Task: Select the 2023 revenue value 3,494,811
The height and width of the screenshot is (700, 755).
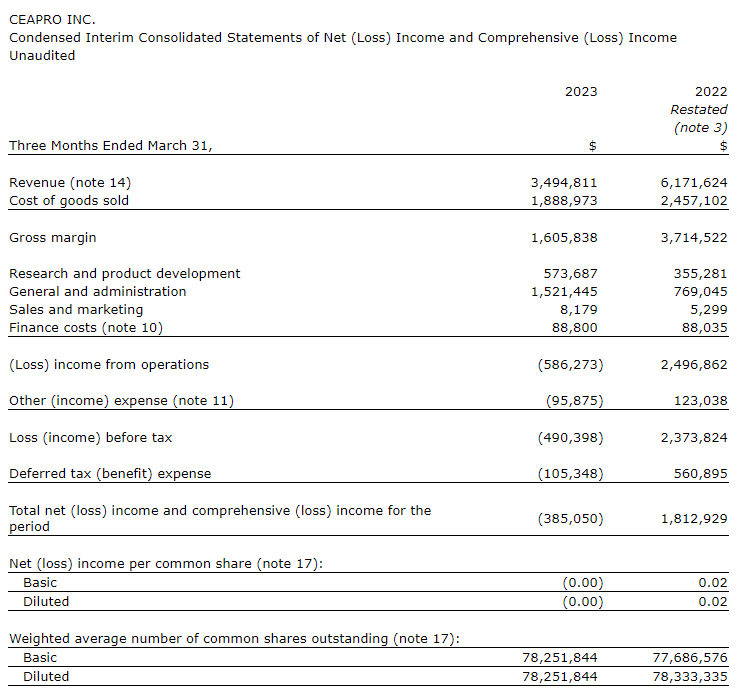Action: (x=564, y=183)
